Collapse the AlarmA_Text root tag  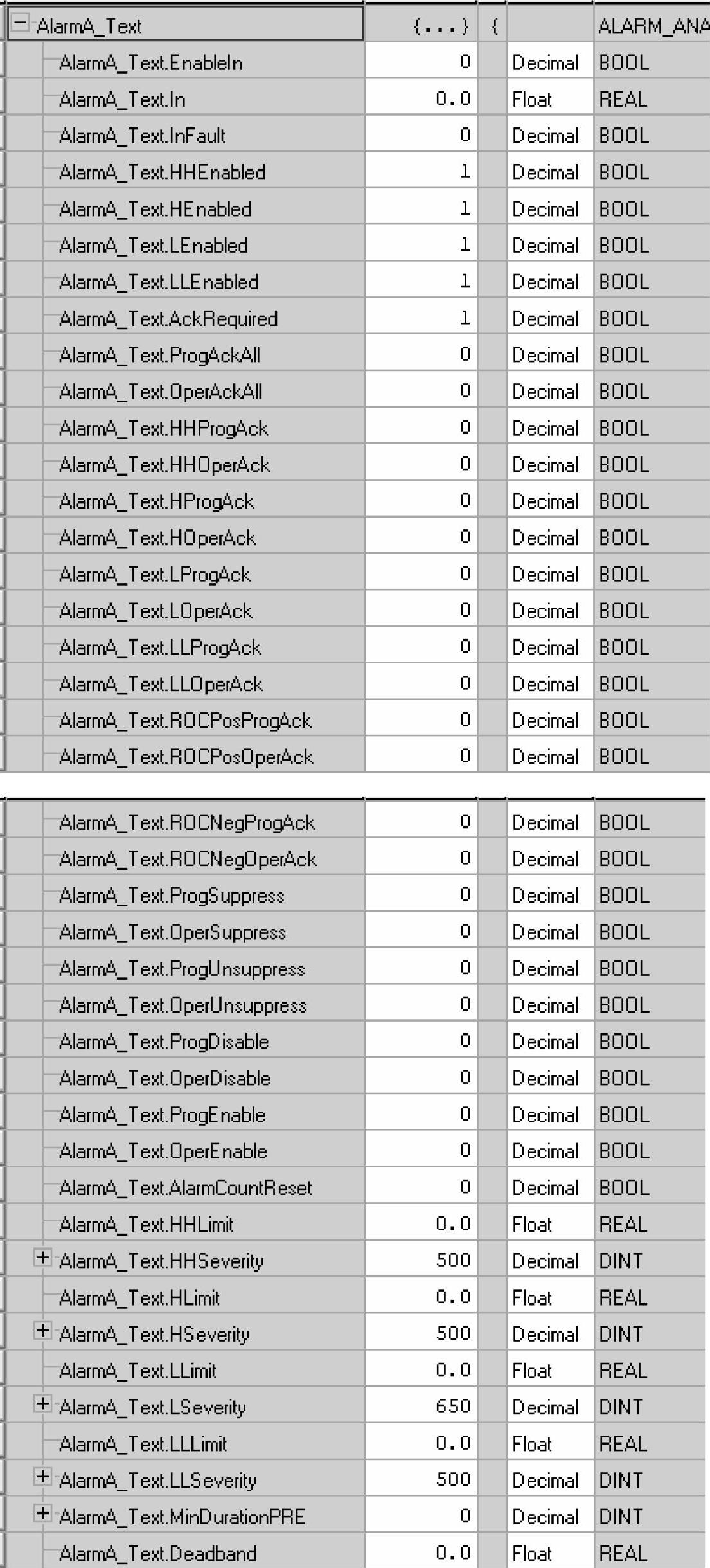click(x=21, y=24)
